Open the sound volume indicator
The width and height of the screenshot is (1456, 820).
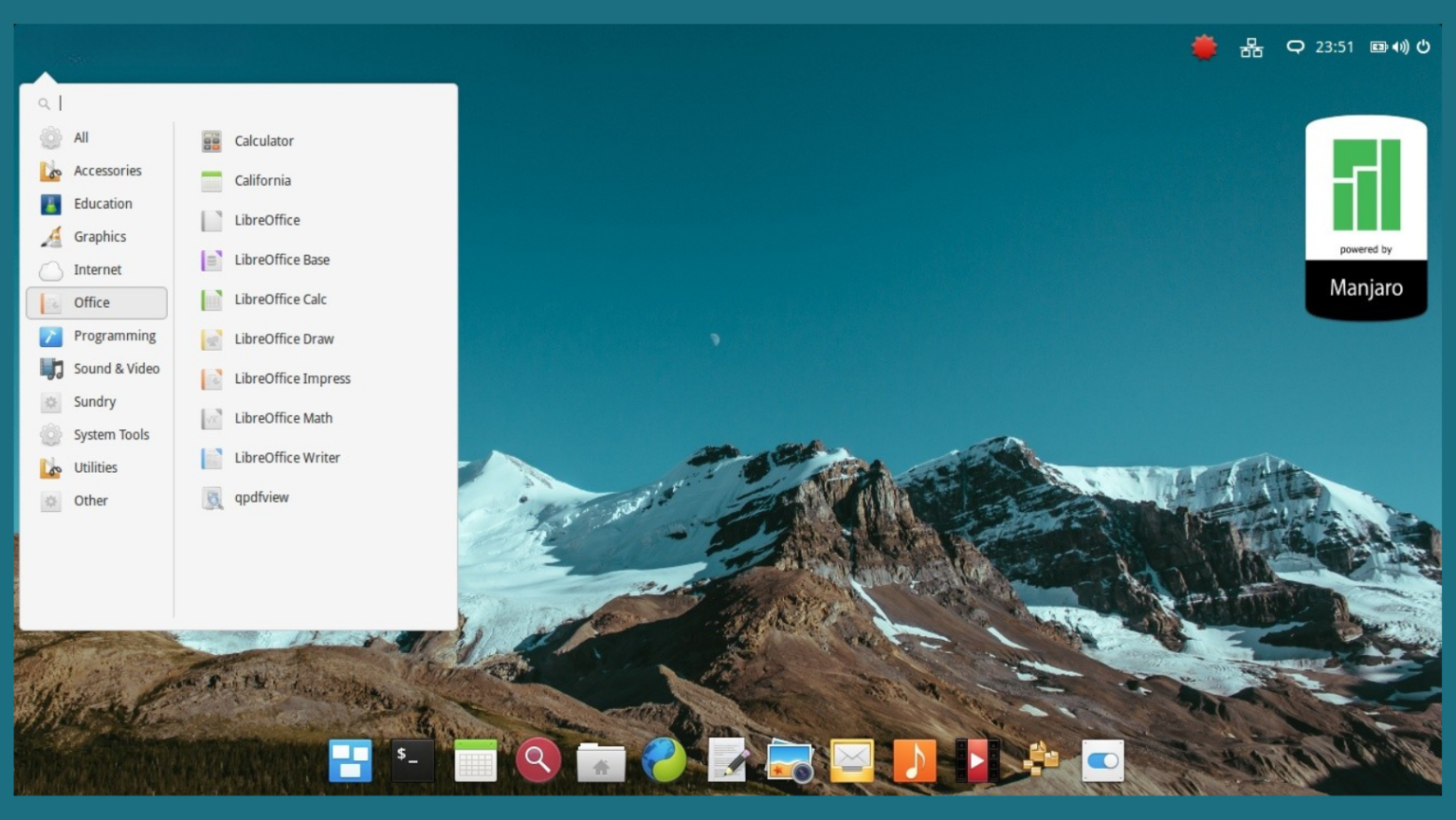click(x=1400, y=47)
